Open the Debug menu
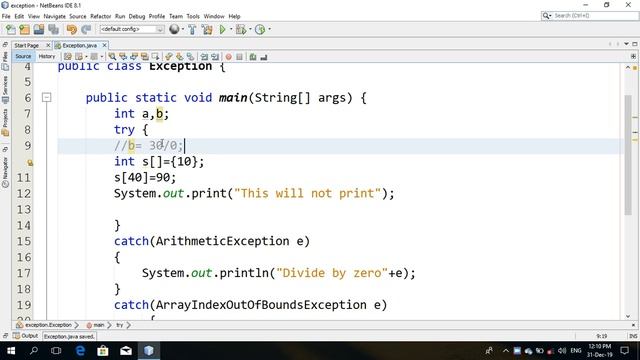This screenshot has height=360, width=640. coord(137,16)
